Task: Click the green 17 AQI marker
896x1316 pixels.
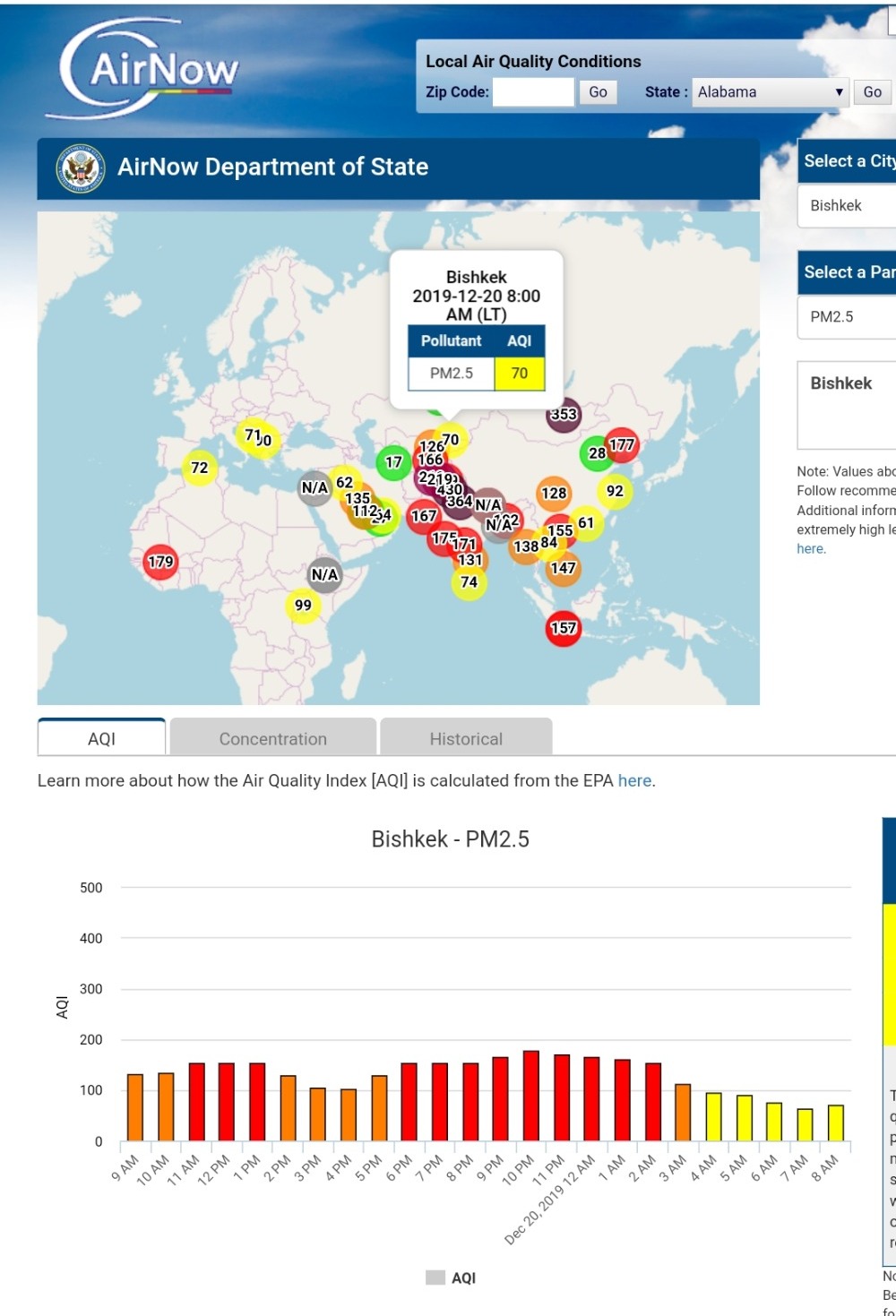Action: pyautogui.click(x=393, y=462)
